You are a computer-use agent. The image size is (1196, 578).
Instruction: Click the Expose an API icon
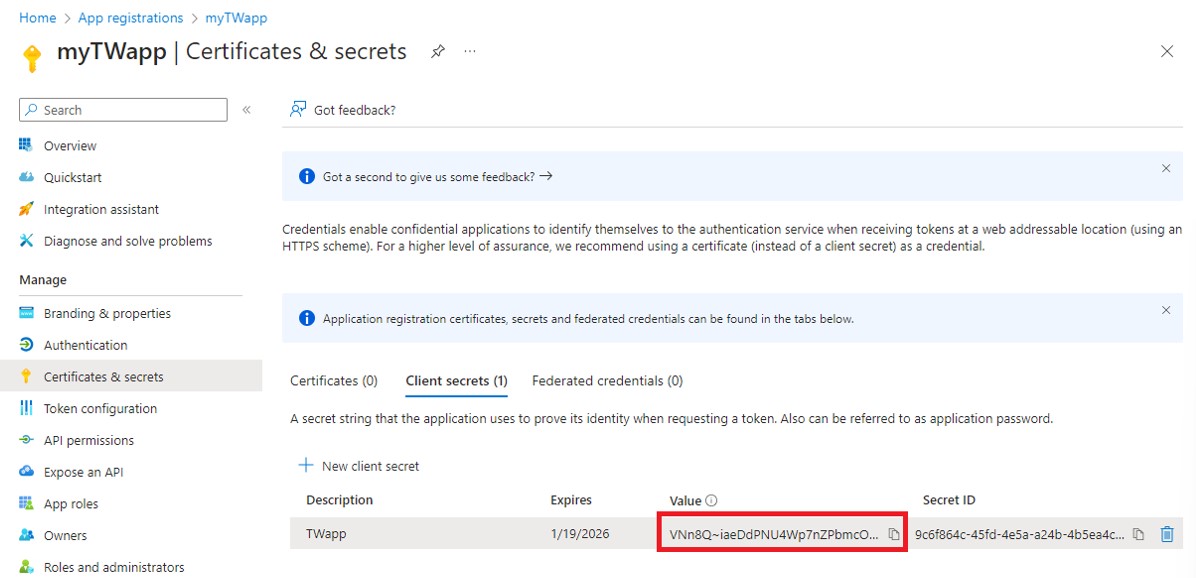[27, 472]
